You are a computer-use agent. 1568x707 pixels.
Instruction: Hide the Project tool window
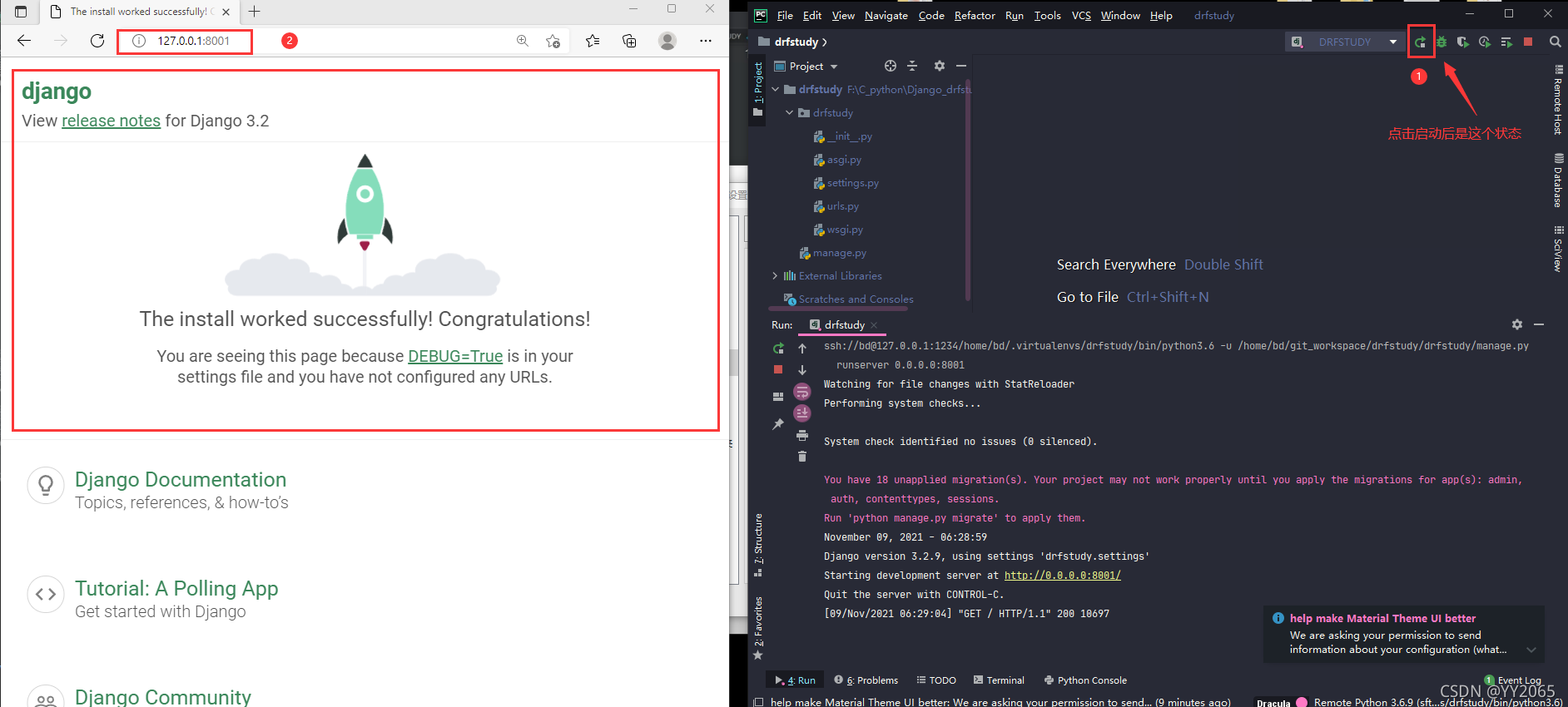pyautogui.click(x=961, y=66)
